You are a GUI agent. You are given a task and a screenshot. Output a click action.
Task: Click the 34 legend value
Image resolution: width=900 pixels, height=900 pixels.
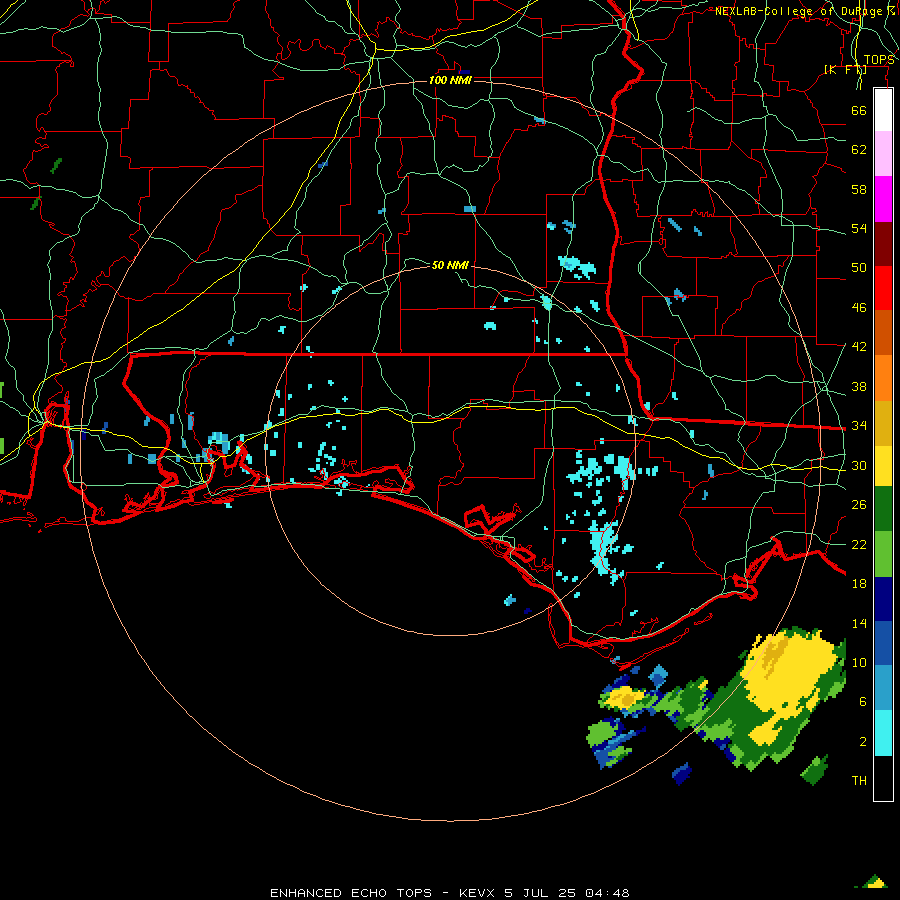[859, 426]
